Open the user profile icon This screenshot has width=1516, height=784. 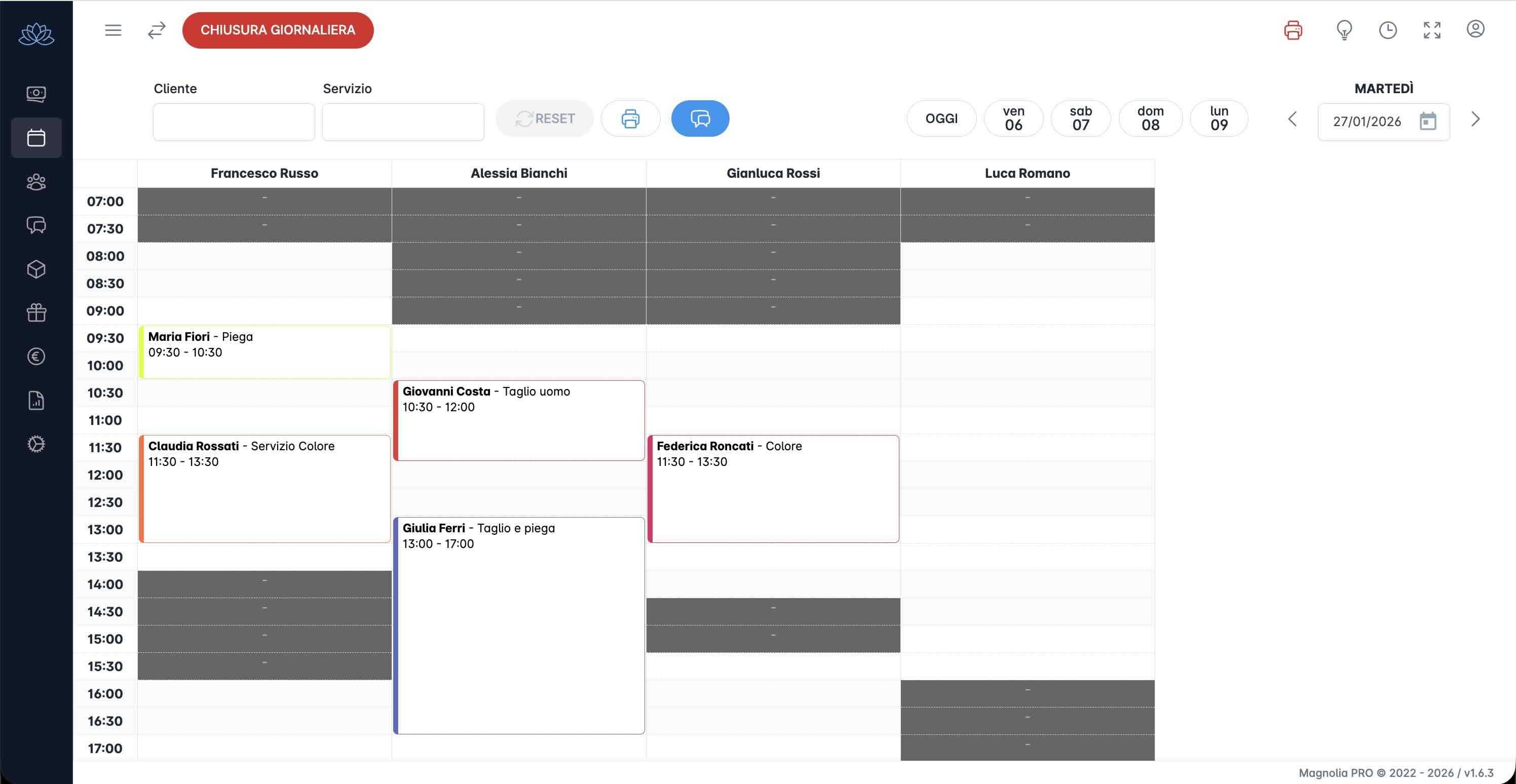coord(1475,29)
